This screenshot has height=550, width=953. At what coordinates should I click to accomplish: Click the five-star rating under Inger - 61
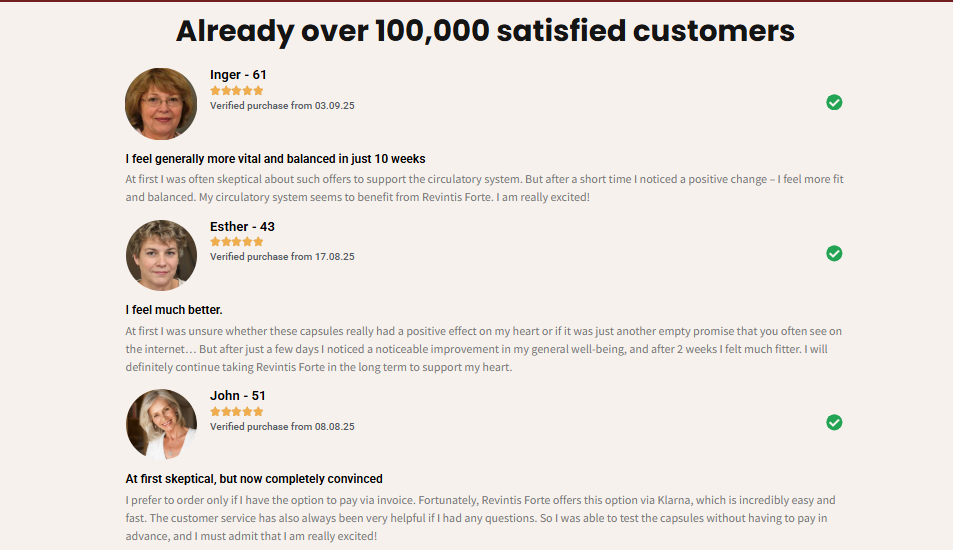(237, 90)
